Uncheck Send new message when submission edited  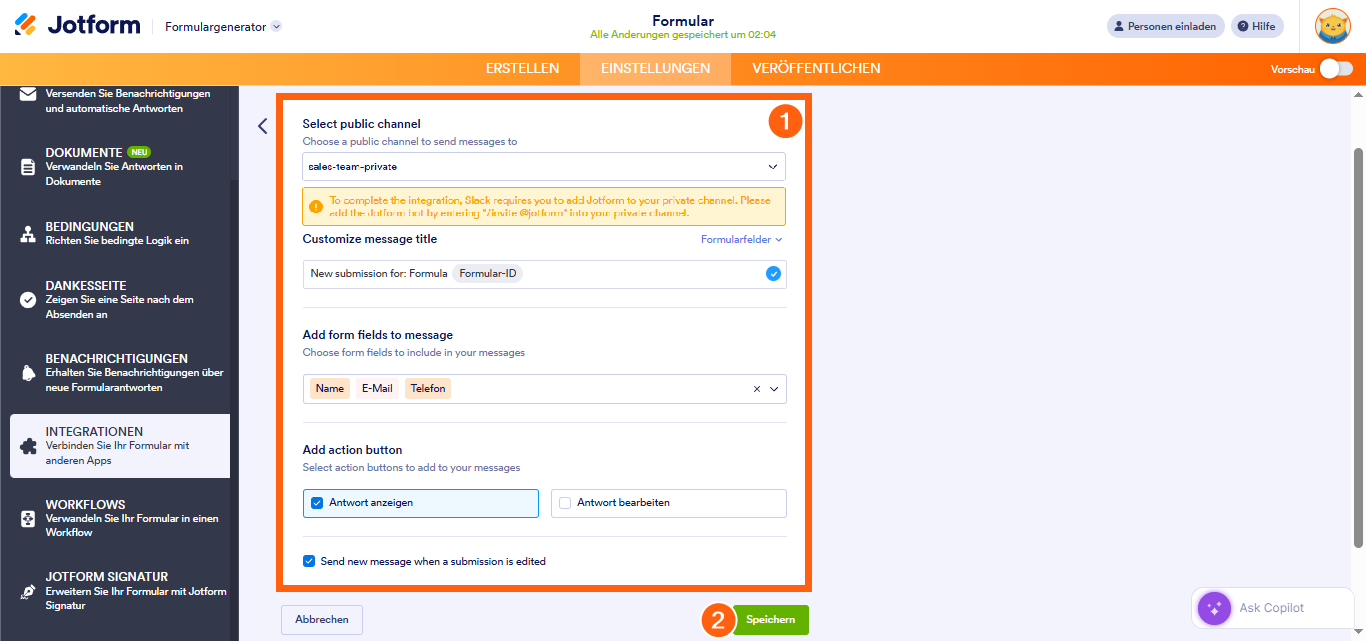309,561
